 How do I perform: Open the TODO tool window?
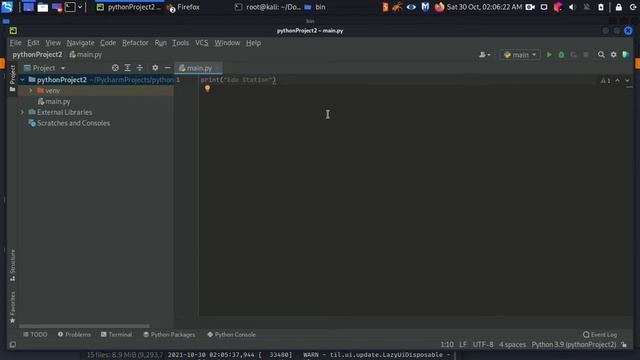point(35,335)
